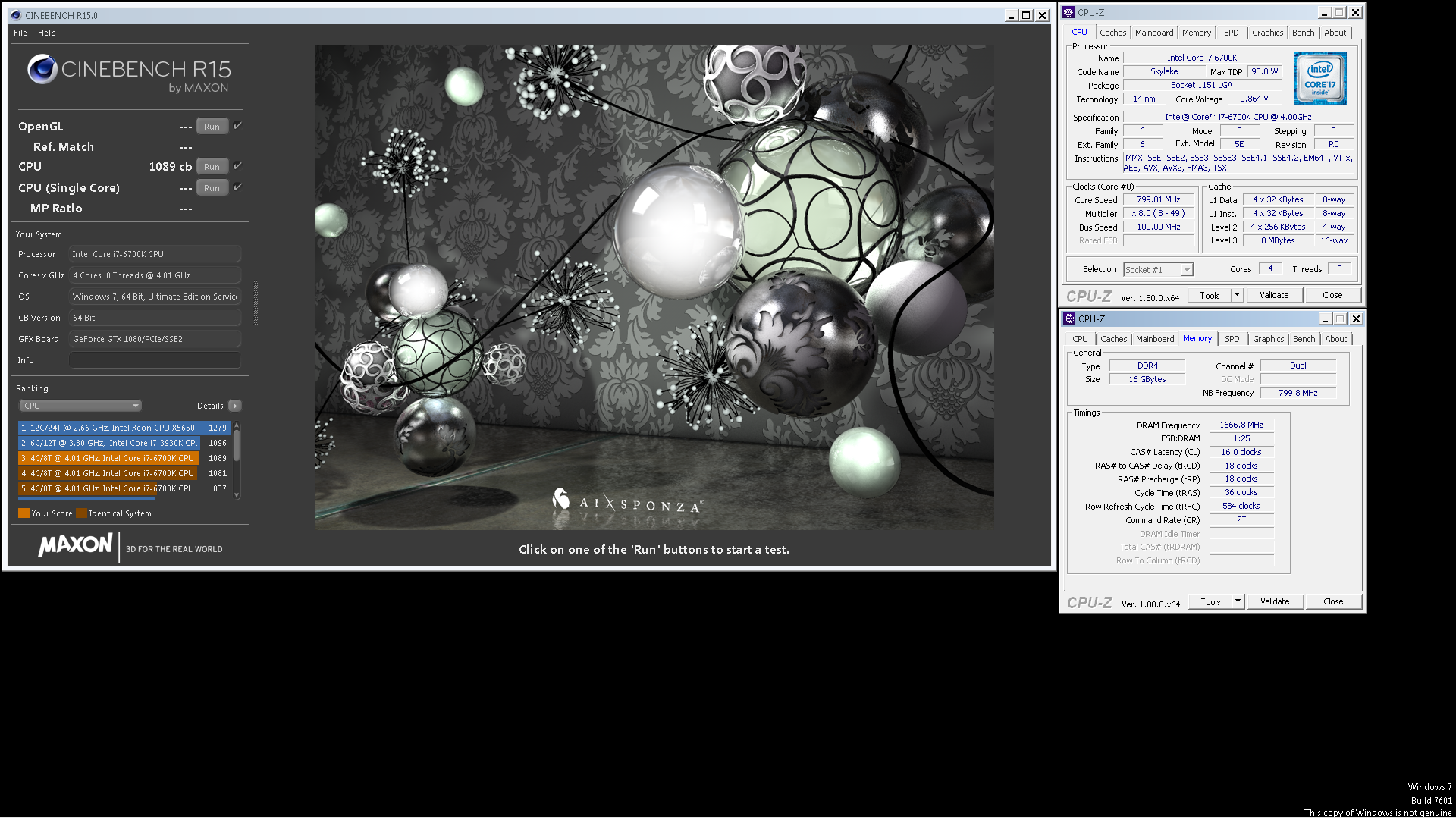Switch to Caches tab in lower CPU-Z window
The image size is (1456, 819).
click(1113, 339)
